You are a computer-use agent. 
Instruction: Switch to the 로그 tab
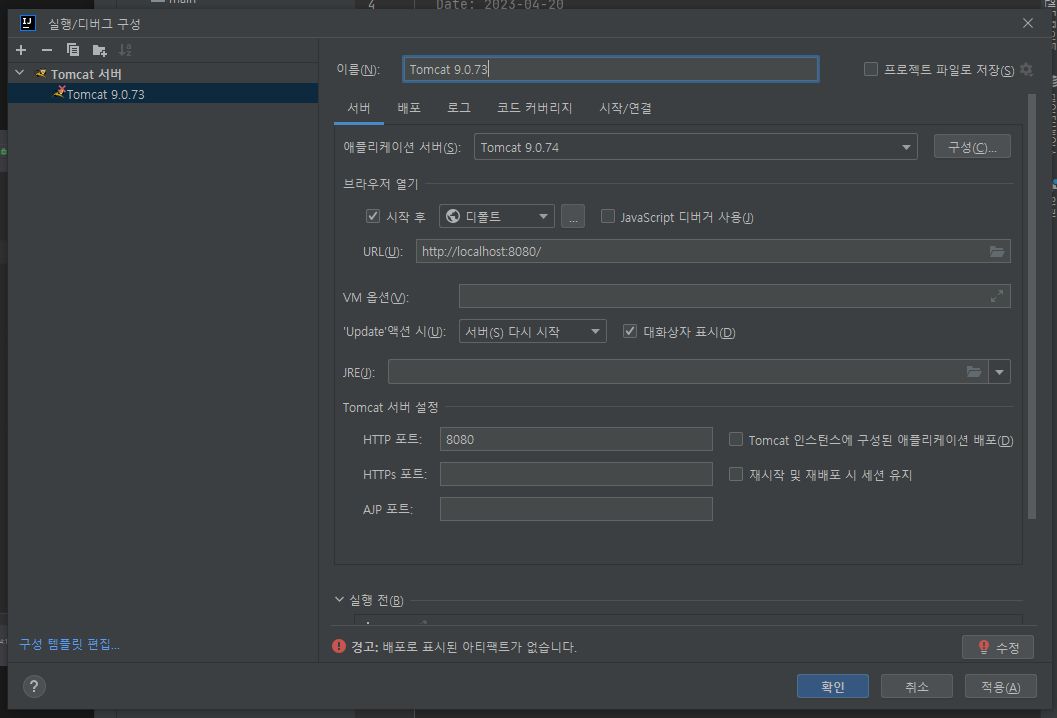pos(459,108)
